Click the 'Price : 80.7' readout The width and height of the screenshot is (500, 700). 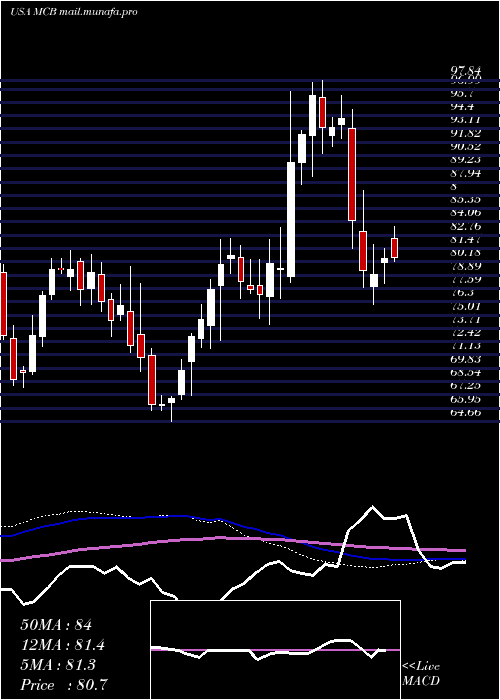pos(63,685)
